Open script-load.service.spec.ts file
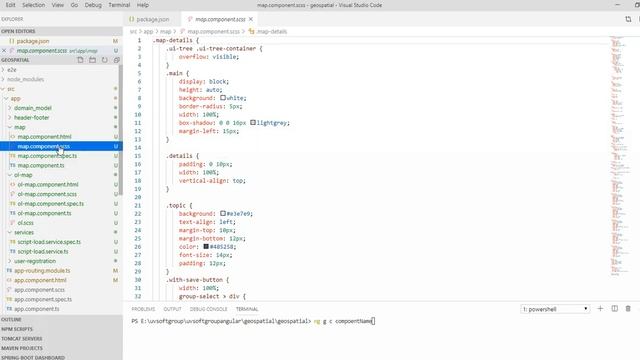640x360 pixels. [x=49, y=242]
